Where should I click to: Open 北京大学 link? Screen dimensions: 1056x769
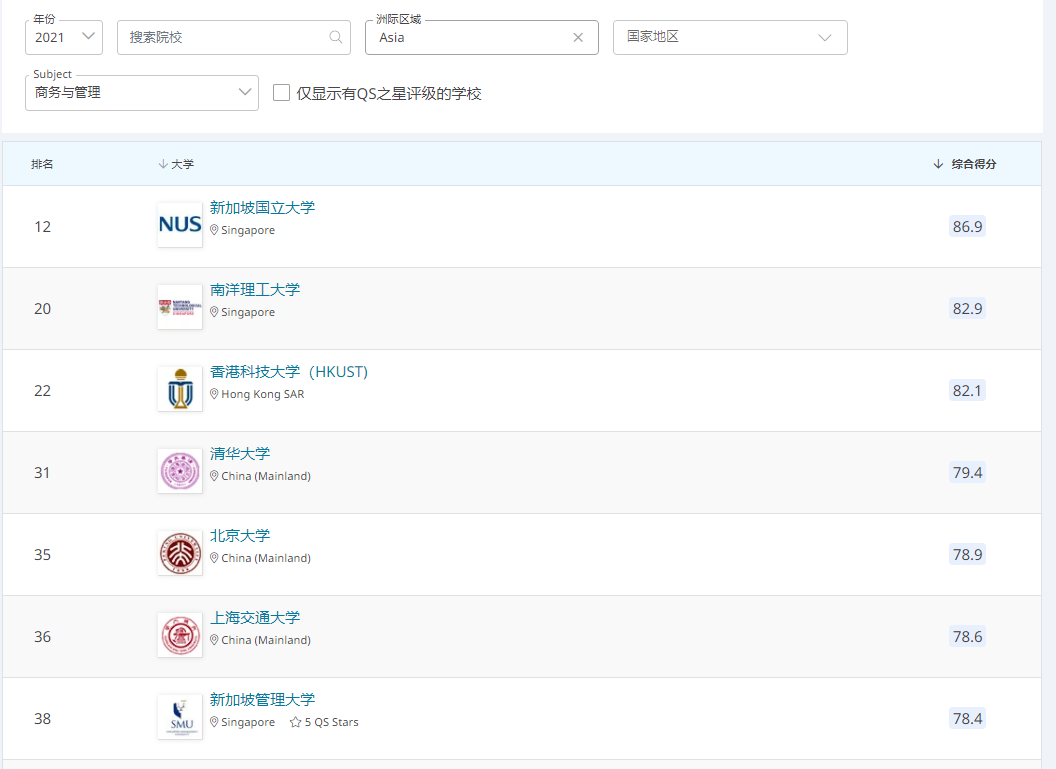coord(240,536)
